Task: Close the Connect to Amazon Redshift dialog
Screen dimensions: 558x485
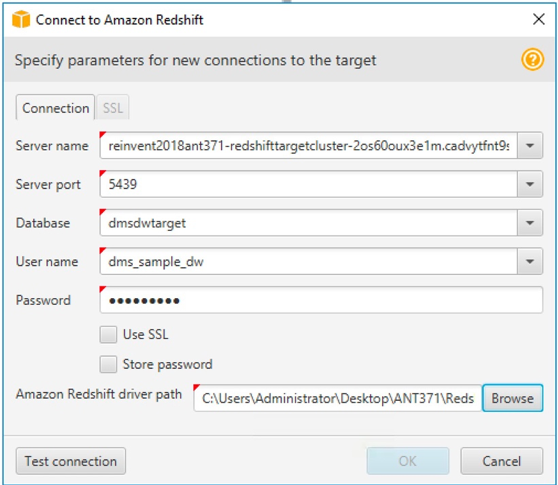Action: point(539,19)
